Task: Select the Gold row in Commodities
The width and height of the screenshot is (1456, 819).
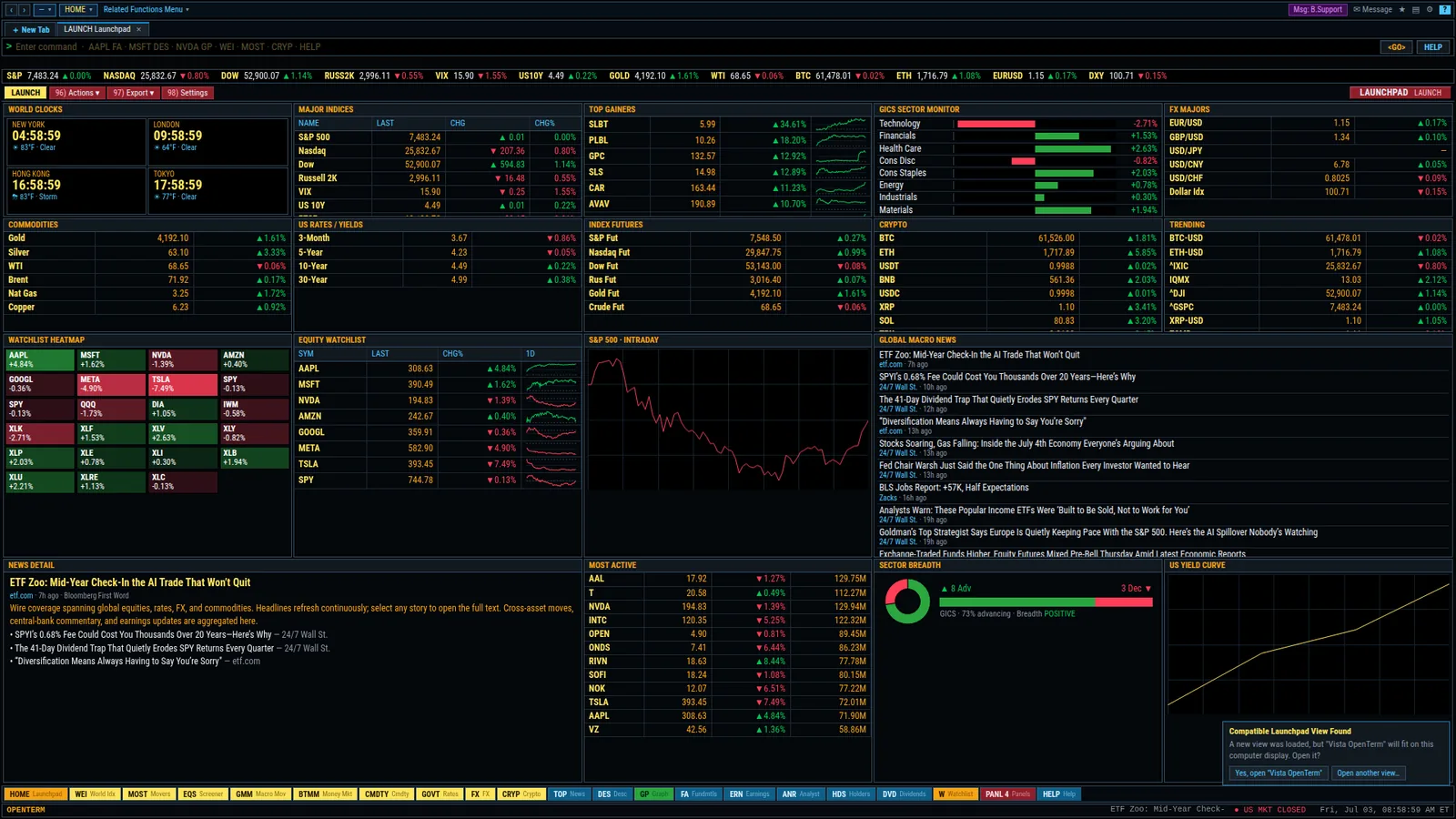Action: [147, 238]
